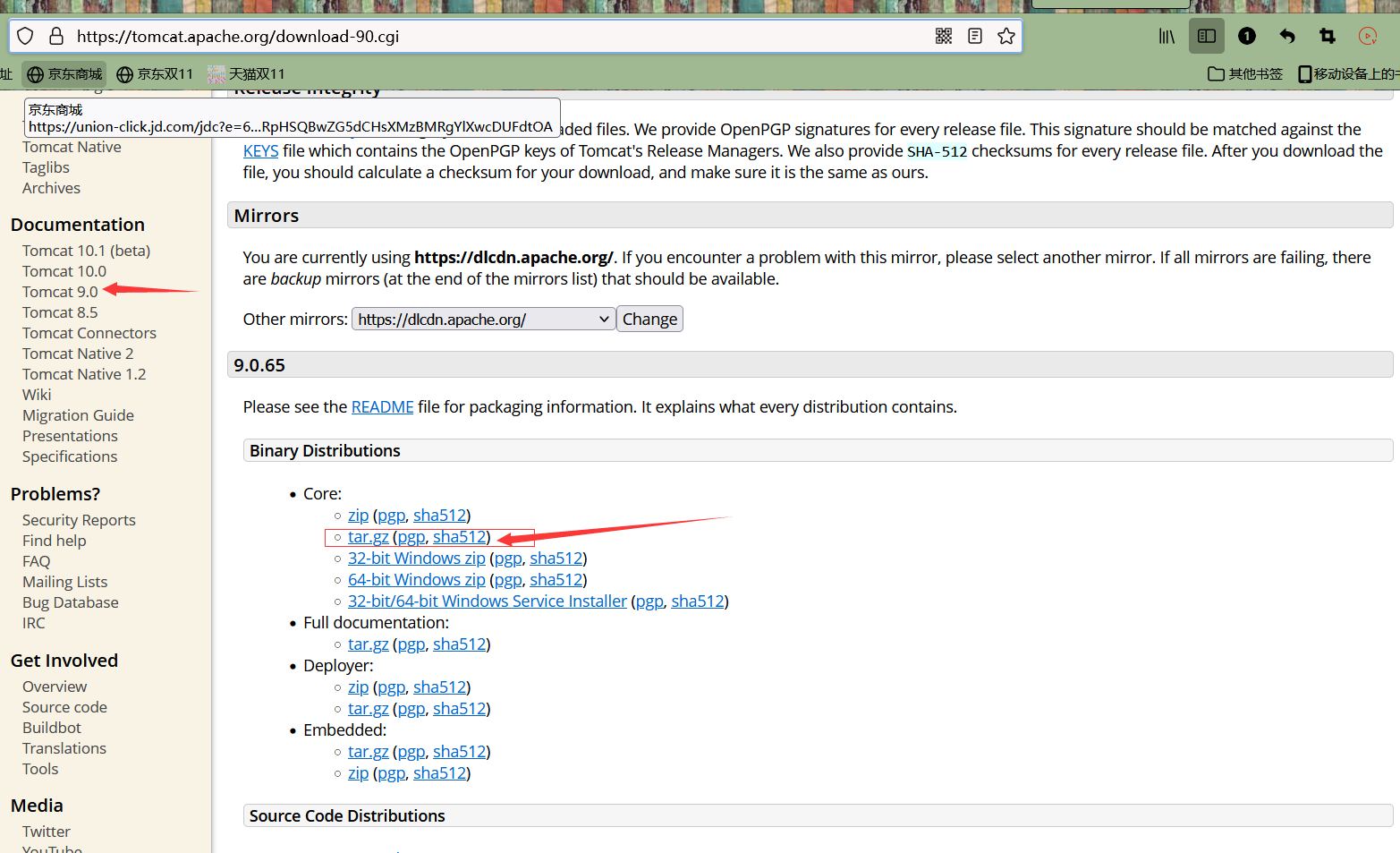Open the 移动设备上的书签 folder
1400x853 pixels.
point(1348,73)
